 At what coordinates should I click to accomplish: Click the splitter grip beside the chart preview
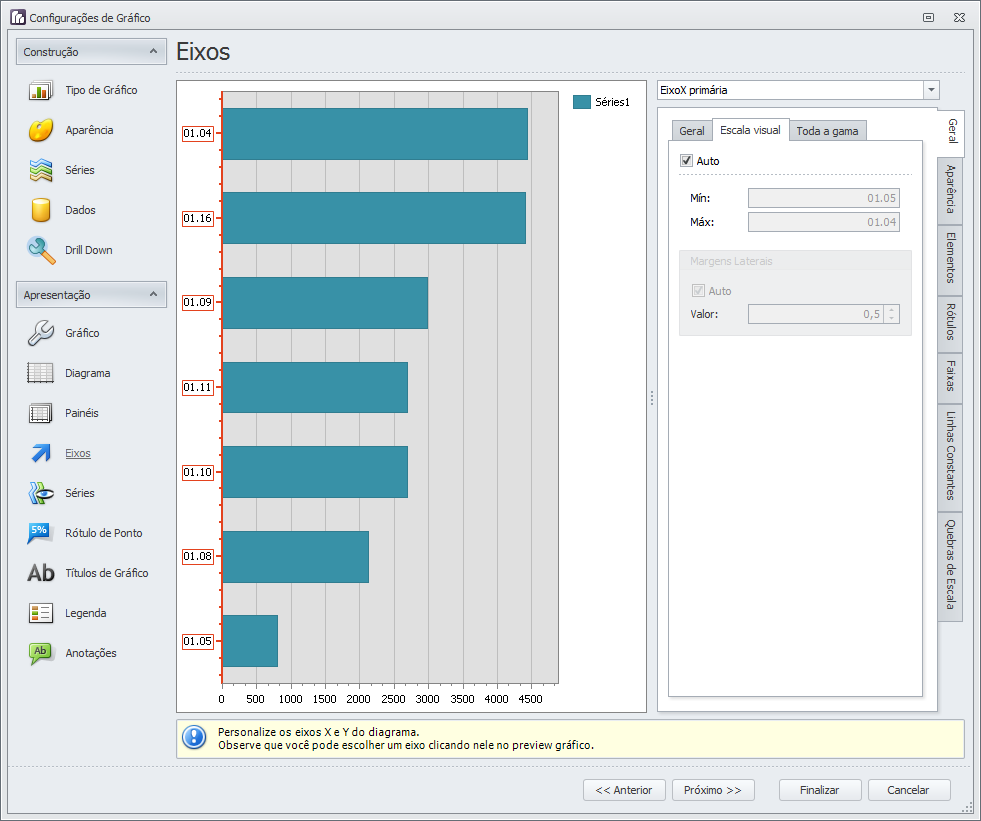coord(652,398)
